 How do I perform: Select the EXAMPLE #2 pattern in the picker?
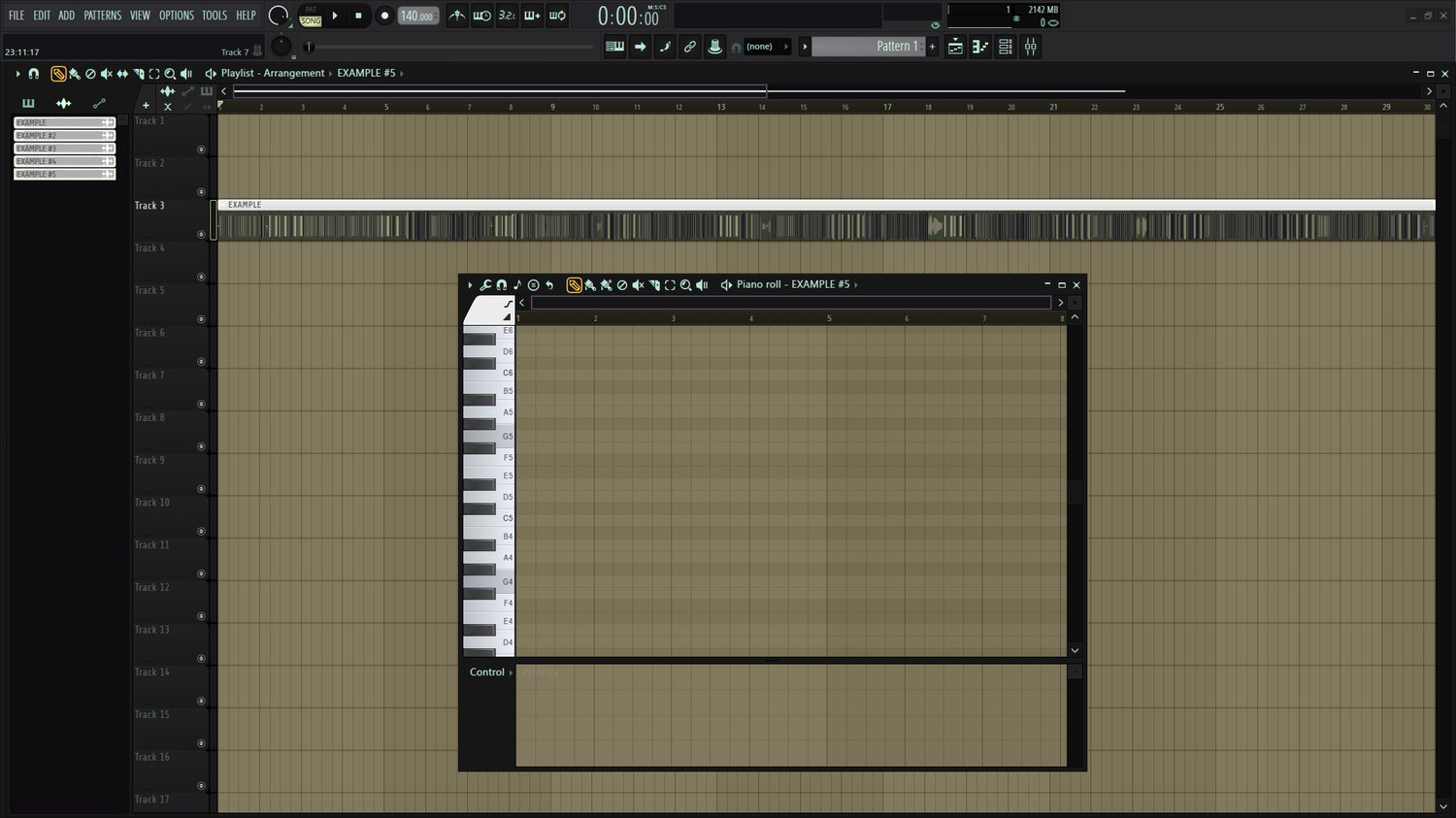tap(65, 136)
